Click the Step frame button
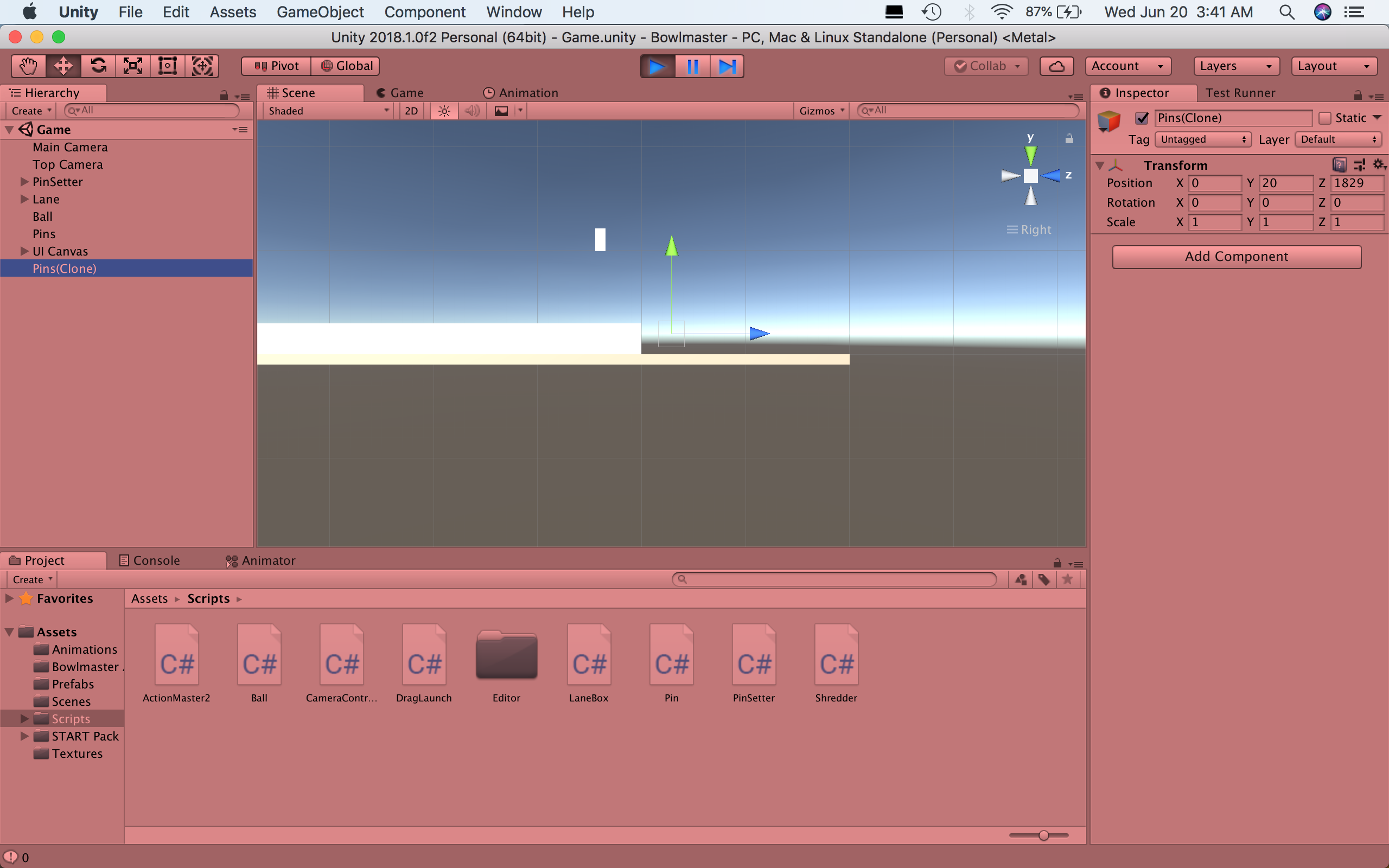The height and width of the screenshot is (868, 1389). pos(727,66)
